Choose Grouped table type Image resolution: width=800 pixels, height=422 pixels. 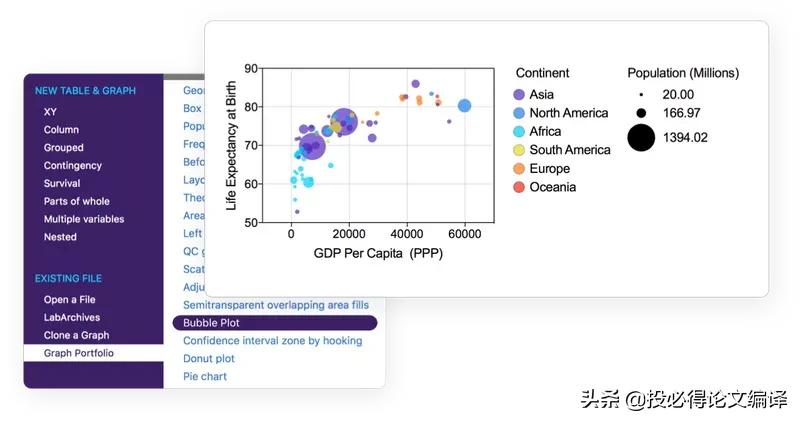click(x=64, y=148)
